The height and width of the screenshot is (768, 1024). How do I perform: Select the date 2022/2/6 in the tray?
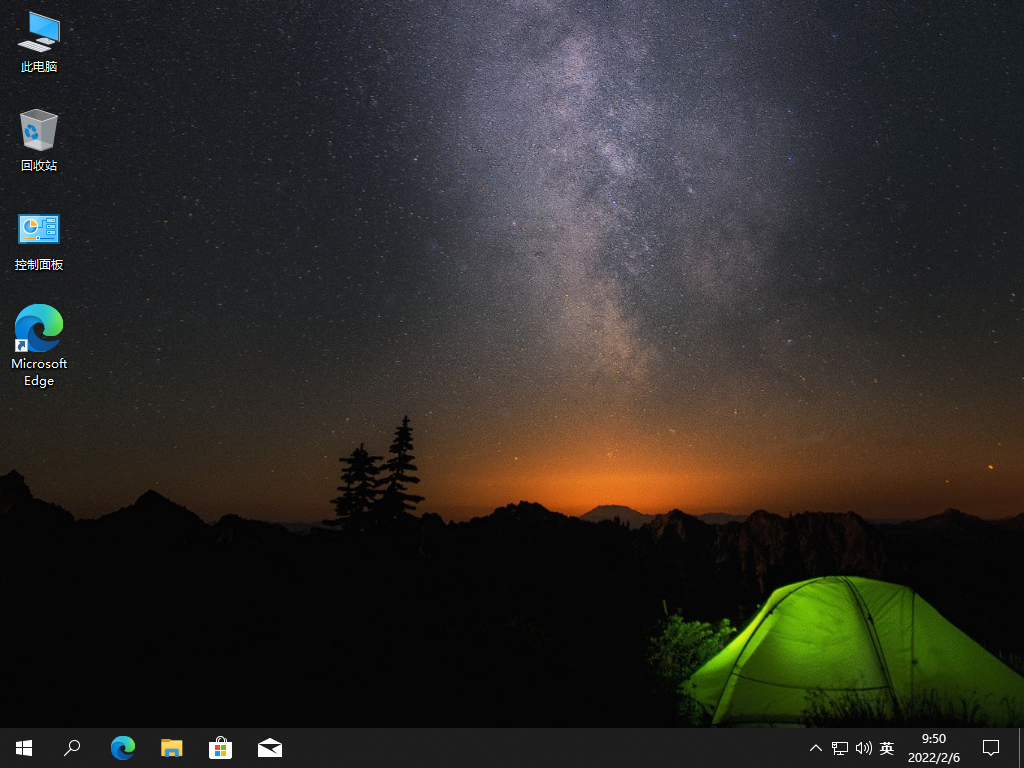tap(933, 756)
